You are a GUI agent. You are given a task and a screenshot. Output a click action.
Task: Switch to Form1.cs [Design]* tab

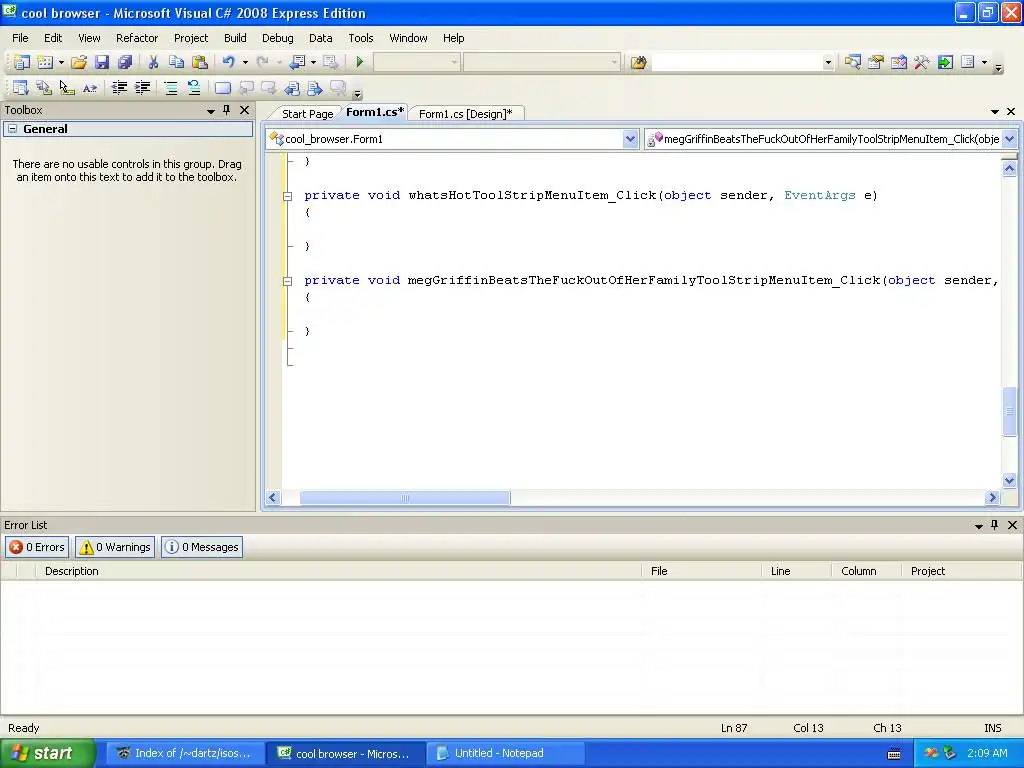pyautogui.click(x=466, y=114)
